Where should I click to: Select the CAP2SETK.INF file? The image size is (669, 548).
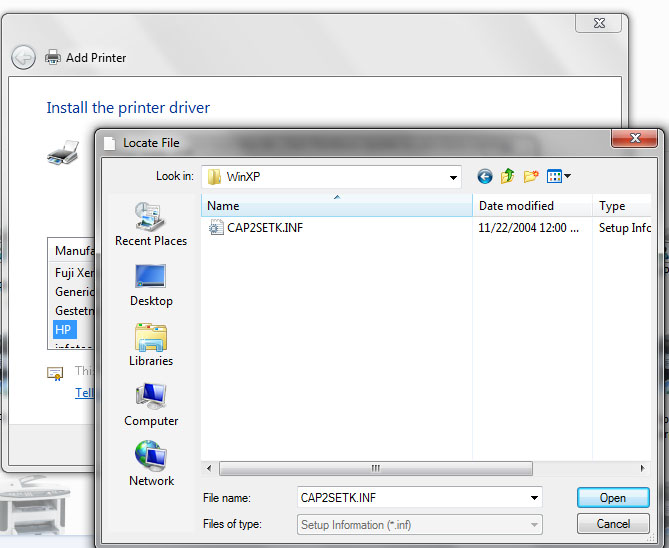tap(265, 227)
